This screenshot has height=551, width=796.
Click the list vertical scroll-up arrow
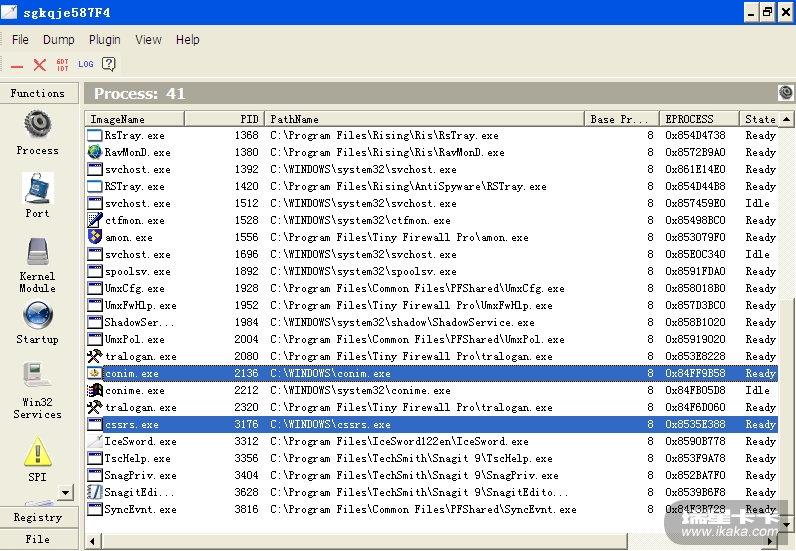(x=786, y=119)
